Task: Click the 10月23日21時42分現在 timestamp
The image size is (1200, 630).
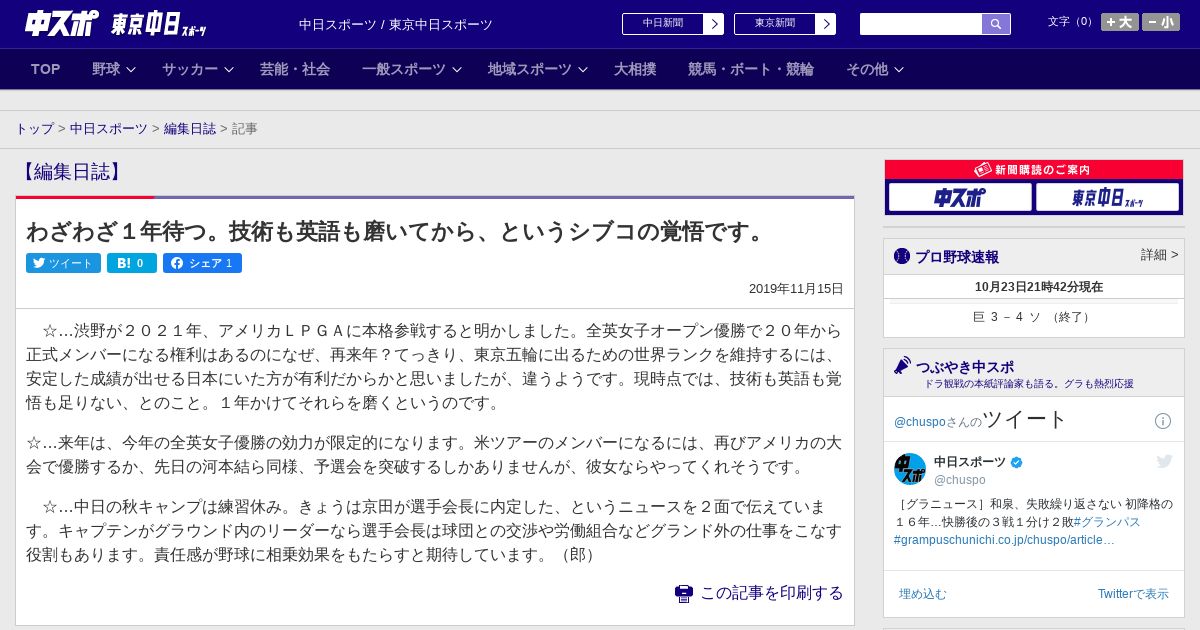Action: [1039, 287]
